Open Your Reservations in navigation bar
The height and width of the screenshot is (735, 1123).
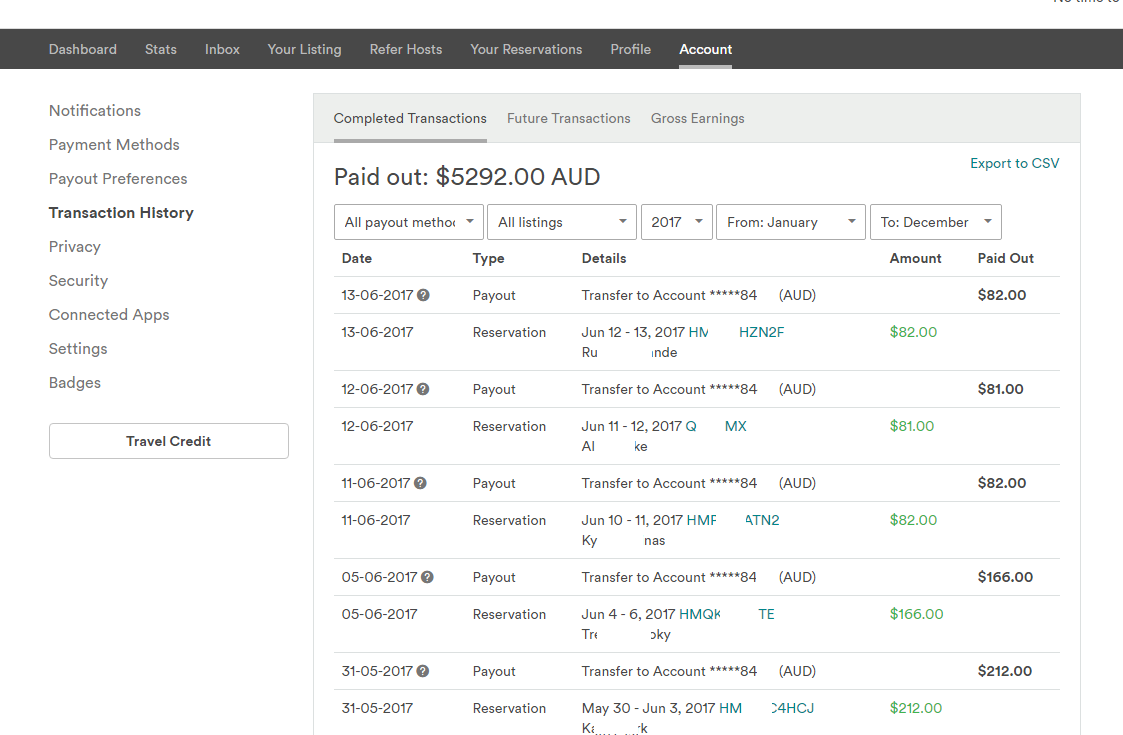point(526,49)
